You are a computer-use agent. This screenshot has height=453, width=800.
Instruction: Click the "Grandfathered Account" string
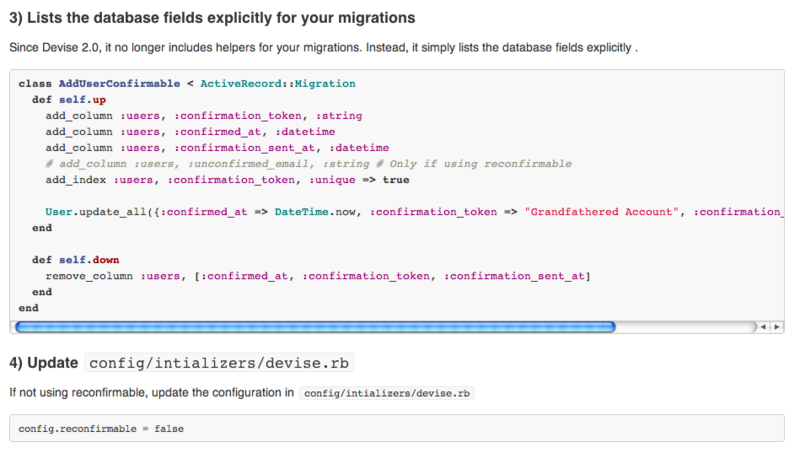(602, 212)
